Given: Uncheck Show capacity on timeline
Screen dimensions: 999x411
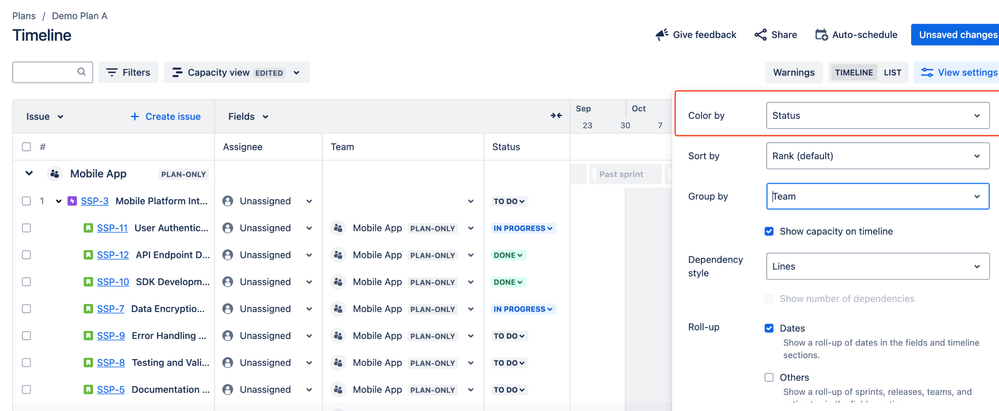Looking at the screenshot, I should [769, 231].
